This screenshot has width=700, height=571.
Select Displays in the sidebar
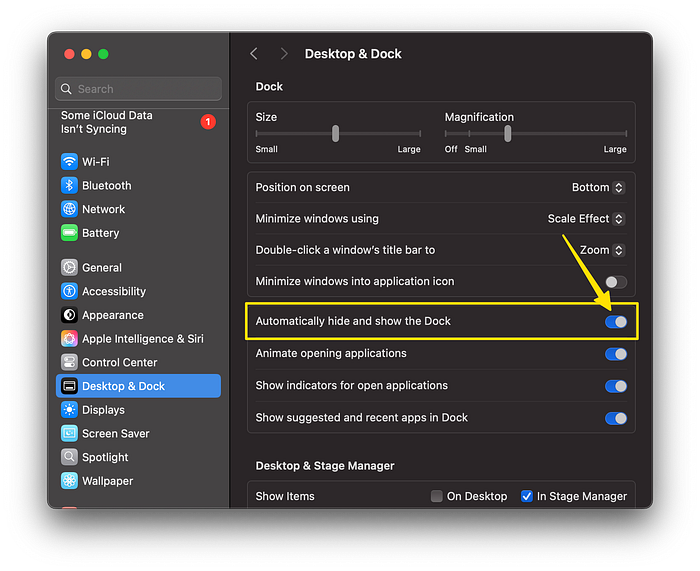coord(138,409)
